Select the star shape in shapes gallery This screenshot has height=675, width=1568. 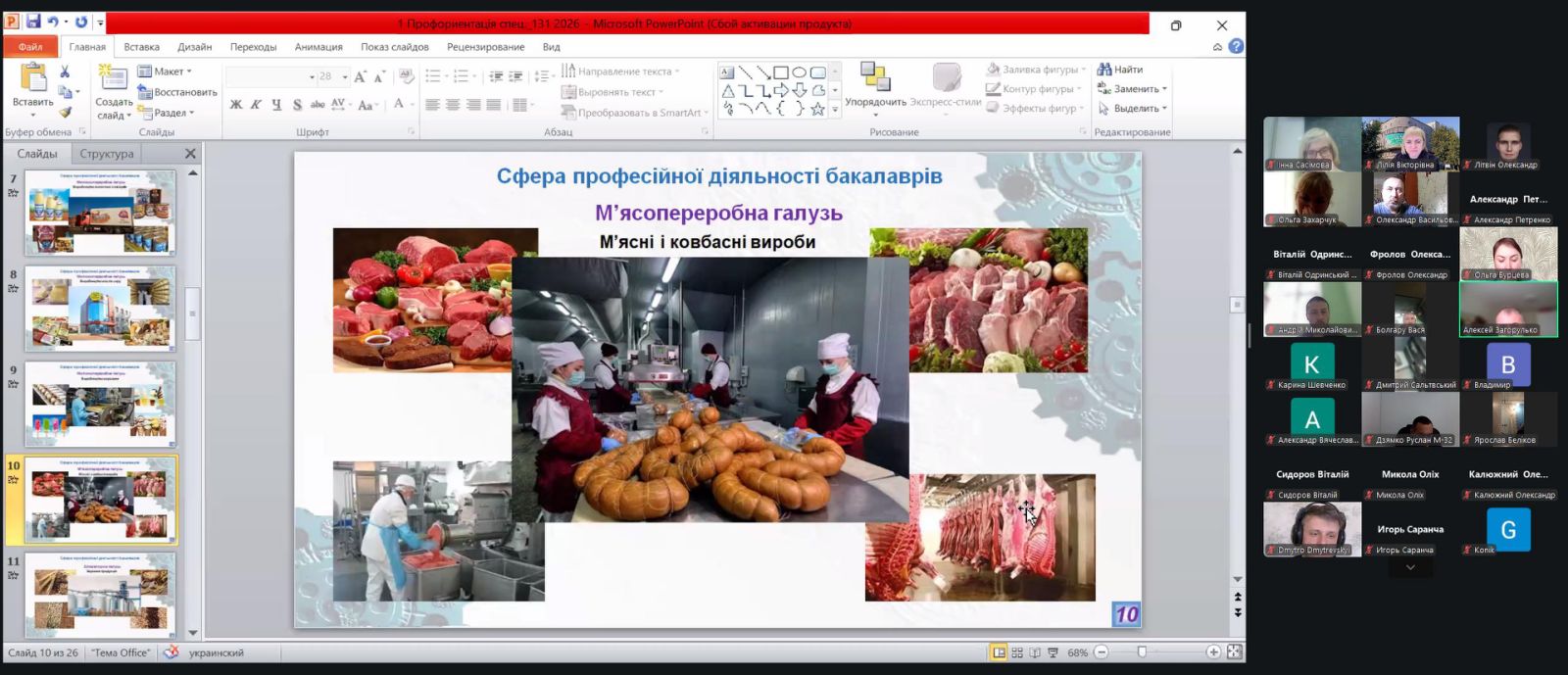(817, 110)
